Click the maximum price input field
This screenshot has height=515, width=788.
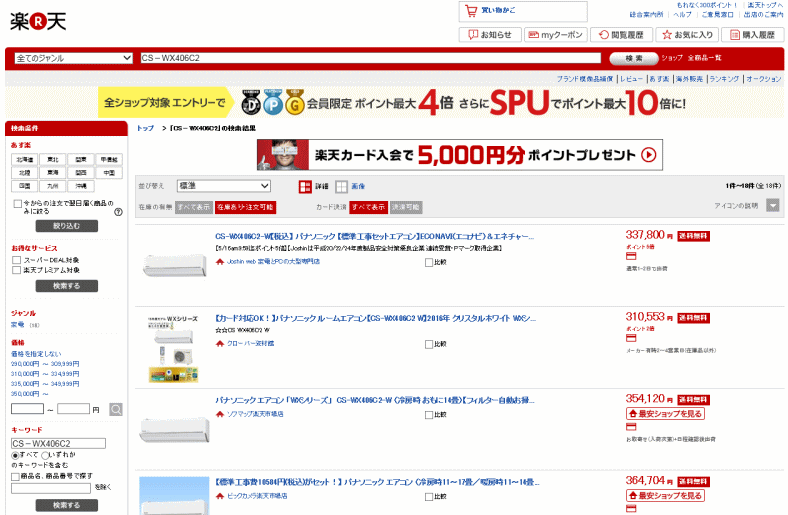[x=73, y=409]
